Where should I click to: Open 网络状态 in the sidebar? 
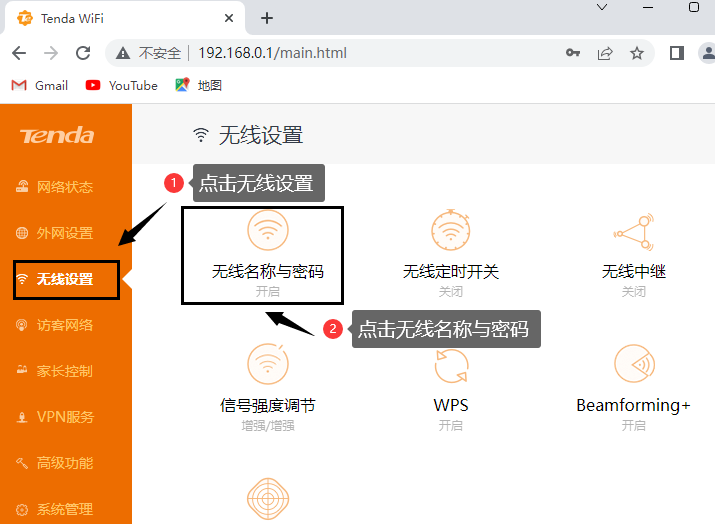pos(55,187)
